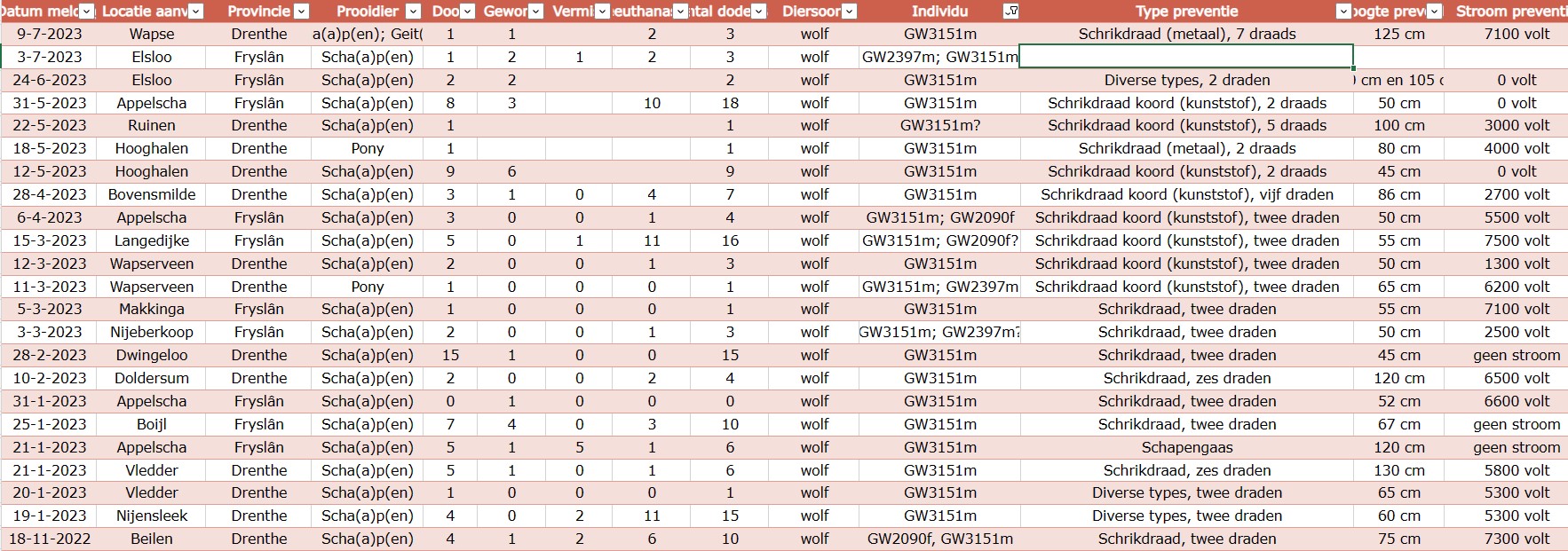Image resolution: width=1568 pixels, height=551 pixels.
Task: Open the Gewond column filter arrow
Action: pos(535,12)
